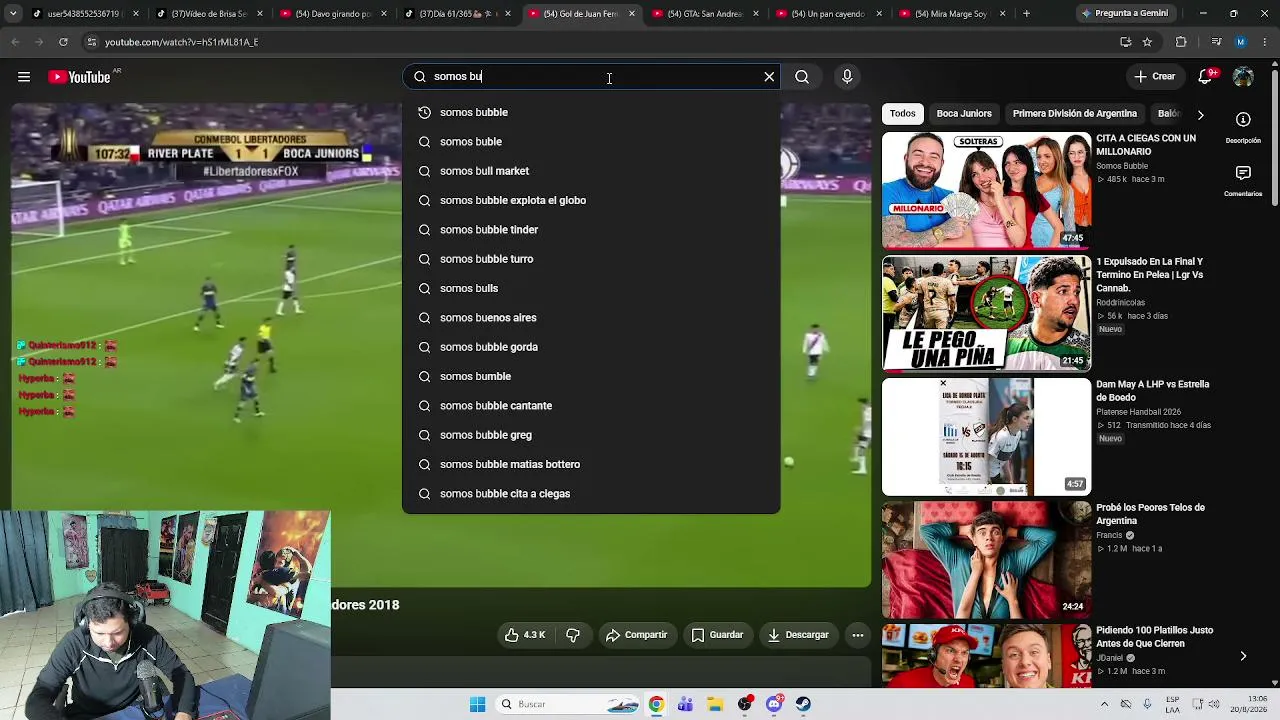Open Steam from the taskbar
Viewport: 1280px width, 720px height.
coord(803,704)
